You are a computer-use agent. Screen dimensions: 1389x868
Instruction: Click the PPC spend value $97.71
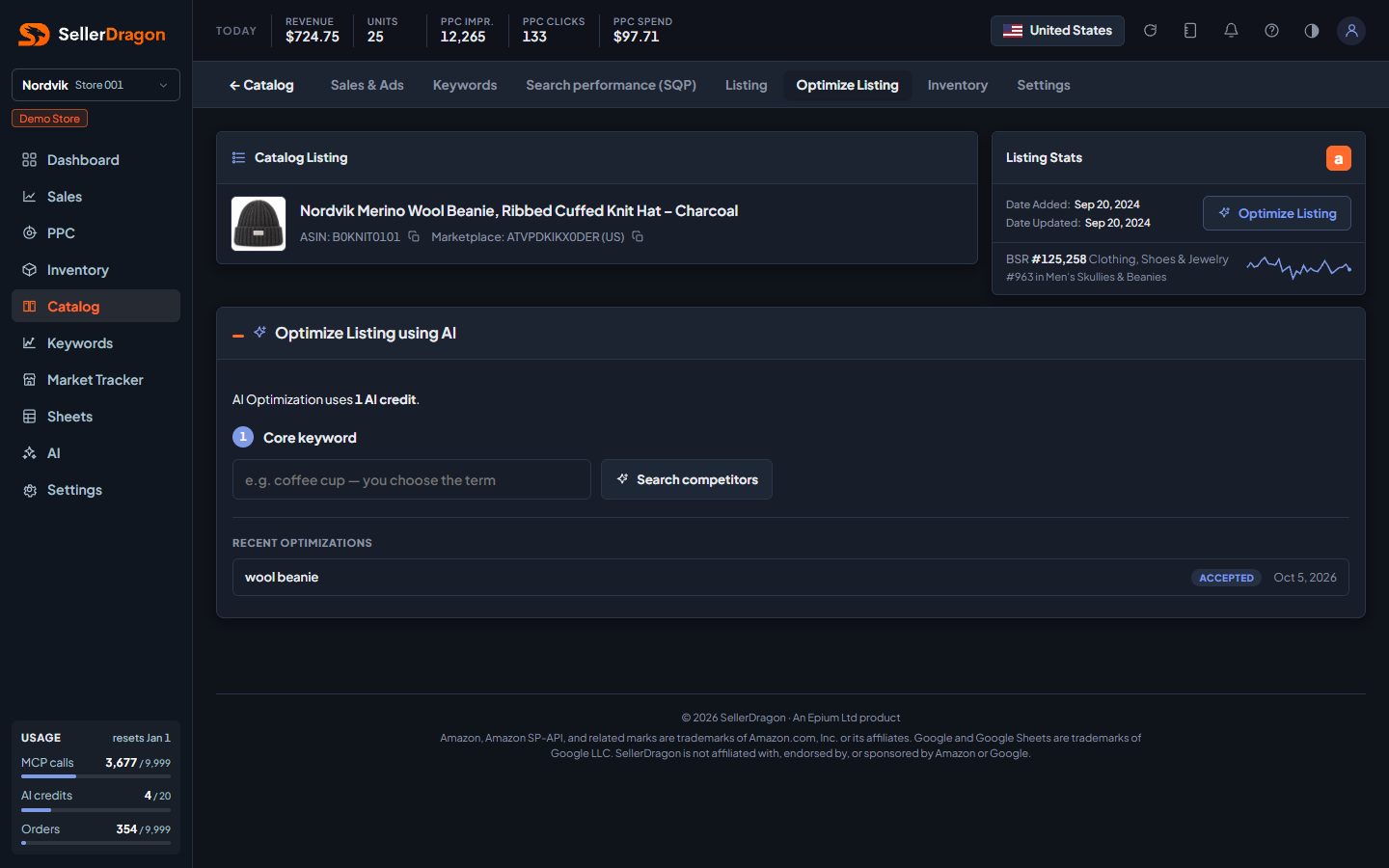(x=637, y=37)
